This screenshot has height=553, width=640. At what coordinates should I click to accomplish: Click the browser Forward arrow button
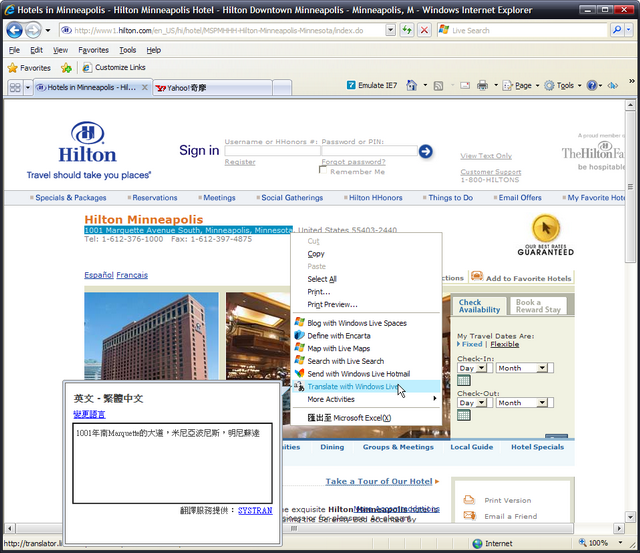click(33, 30)
